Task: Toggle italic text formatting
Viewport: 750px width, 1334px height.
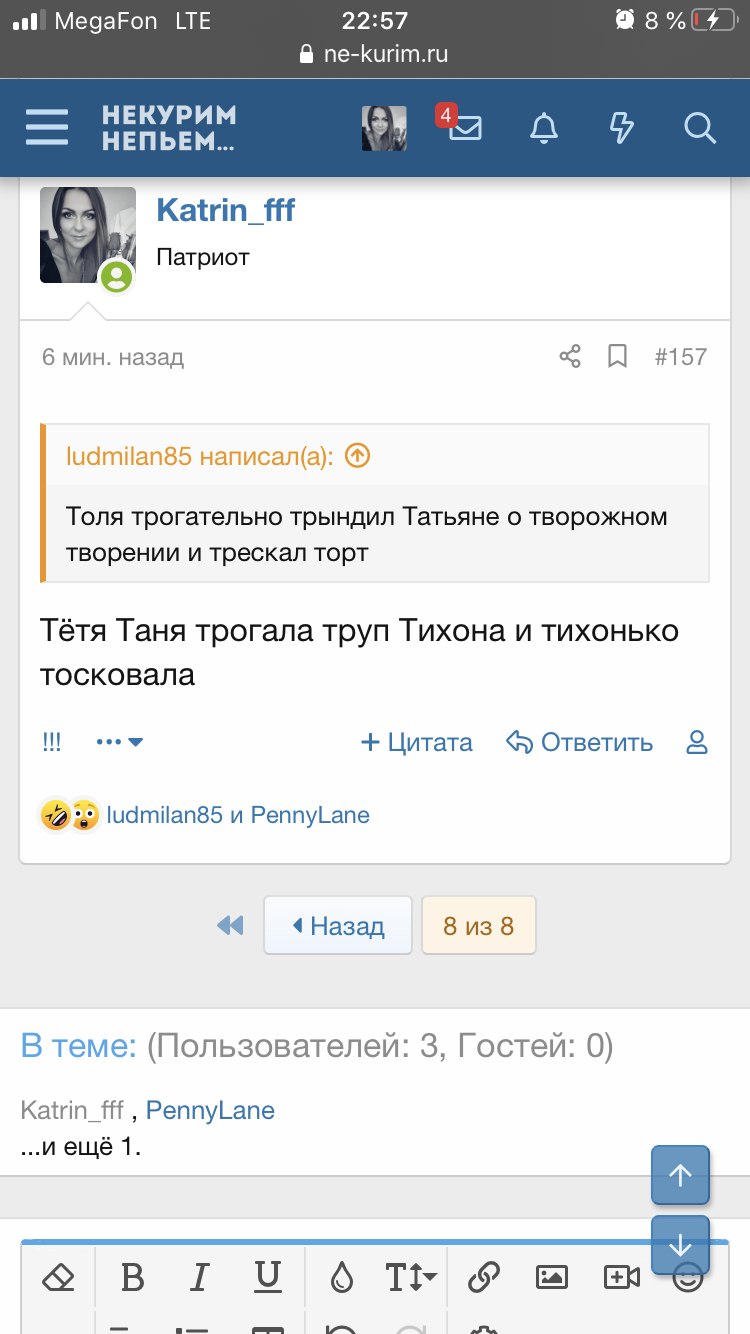Action: pos(200,1277)
